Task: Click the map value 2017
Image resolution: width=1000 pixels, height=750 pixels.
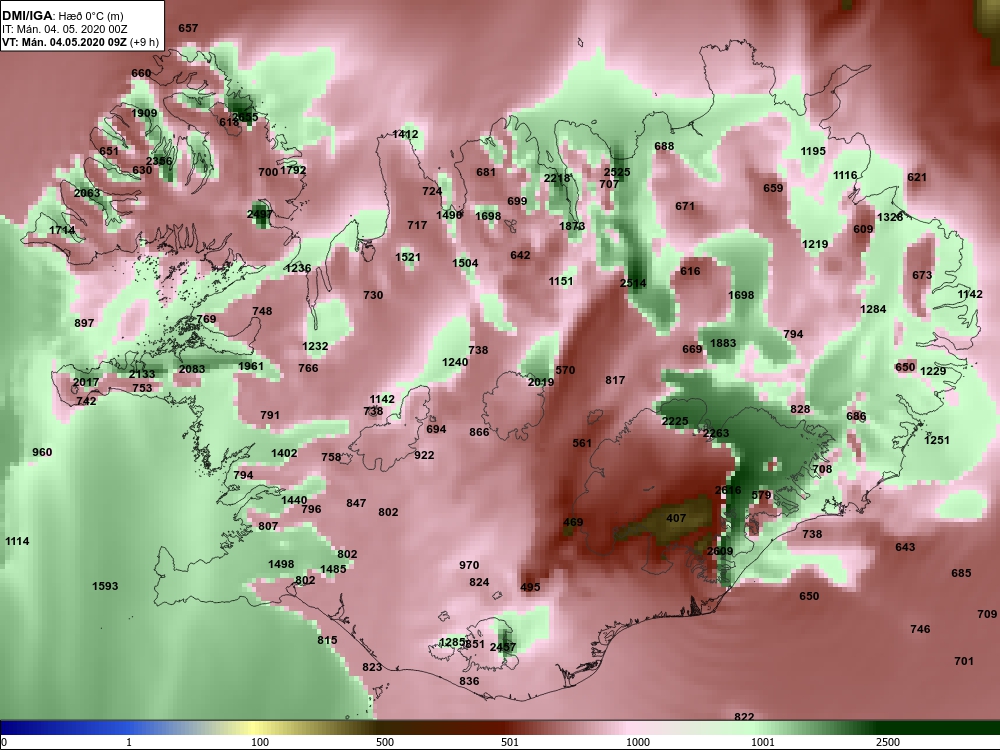Action: tap(85, 382)
